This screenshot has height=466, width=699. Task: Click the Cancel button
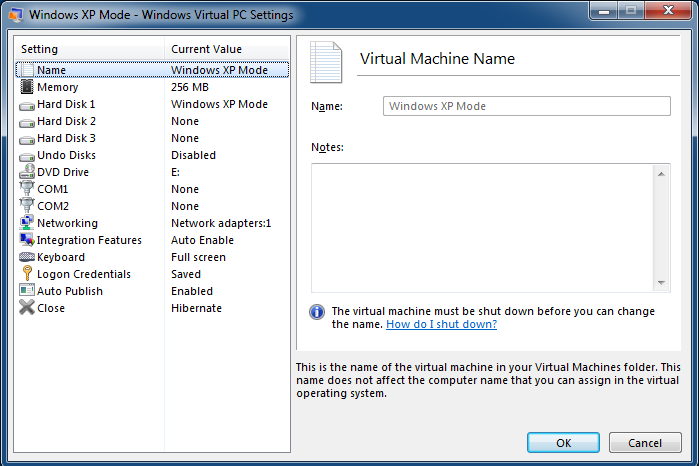[x=645, y=443]
